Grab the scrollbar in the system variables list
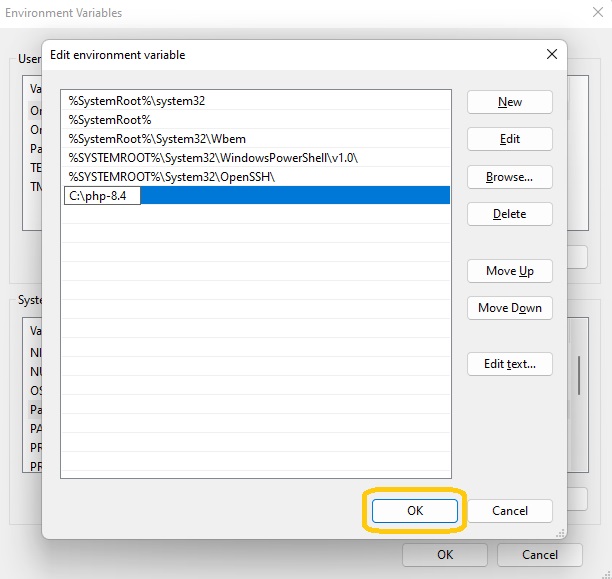This screenshot has width=612, height=579. coord(579,376)
